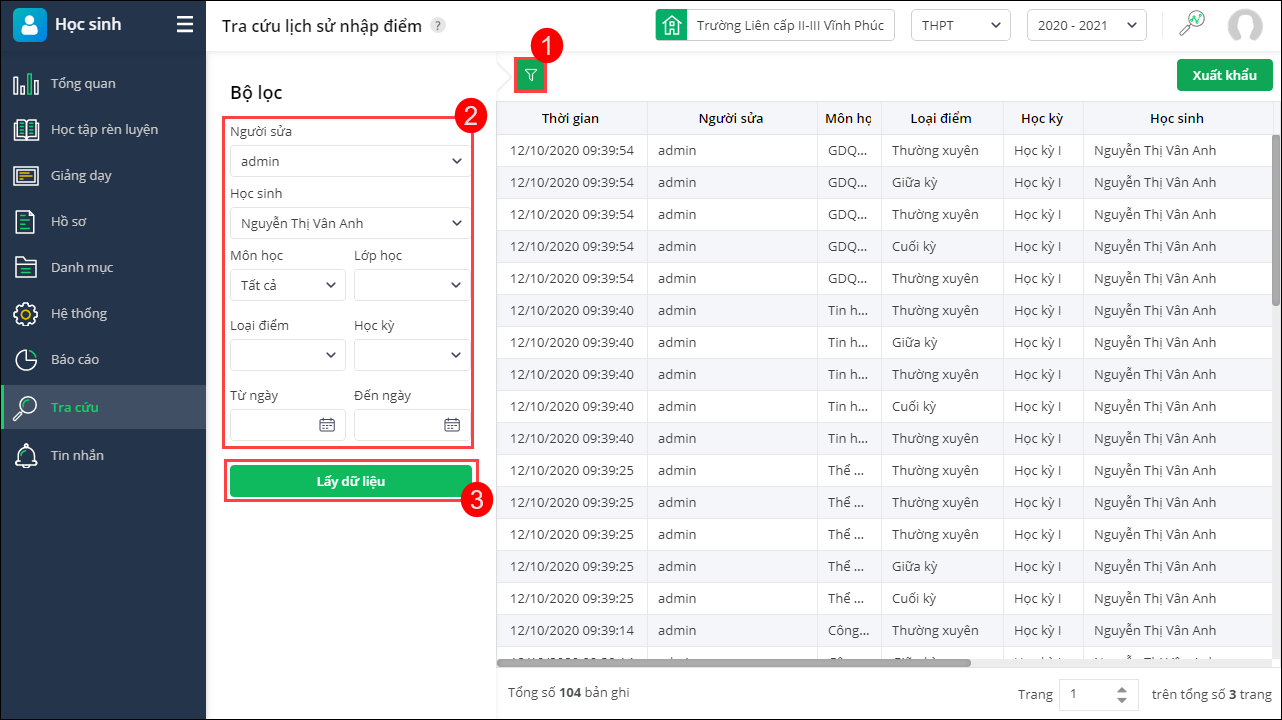Click the page number stepper arrows
This screenshot has width=1282, height=720.
click(x=1122, y=694)
